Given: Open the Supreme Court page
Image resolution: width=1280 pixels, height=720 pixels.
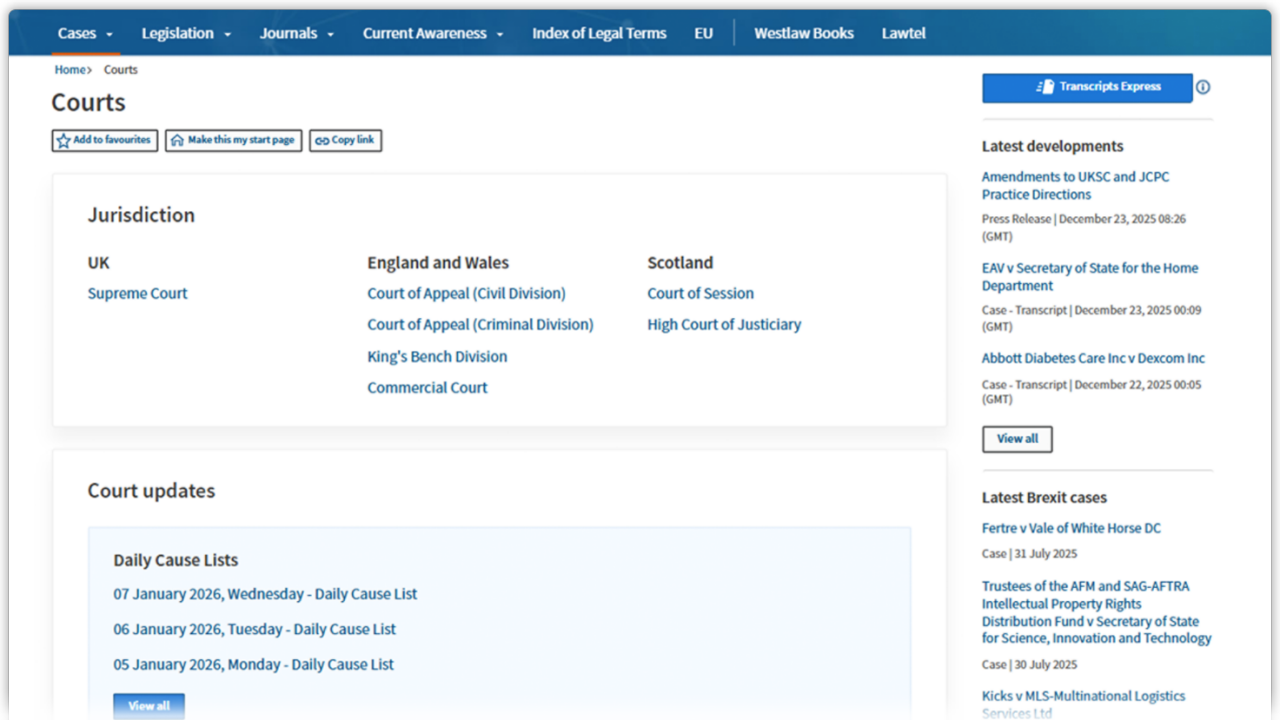Looking at the screenshot, I should point(137,293).
